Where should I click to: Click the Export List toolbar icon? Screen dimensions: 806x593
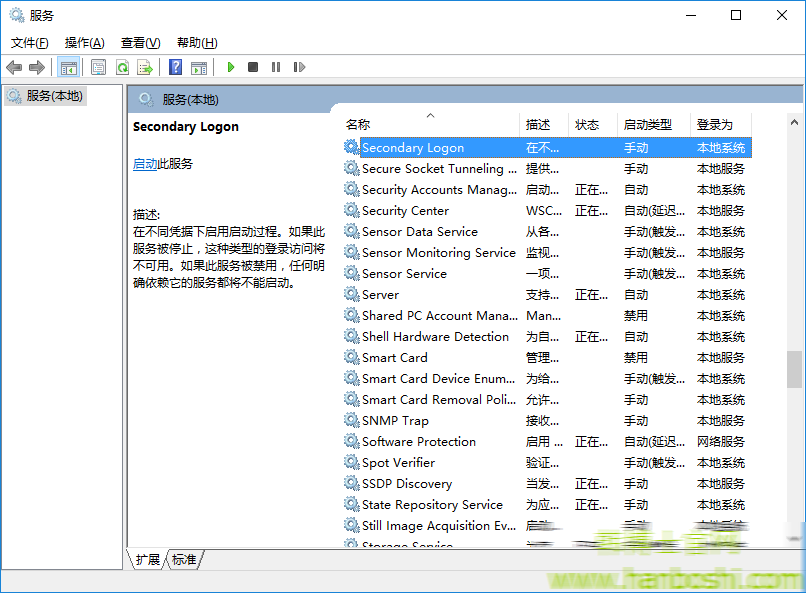coord(145,67)
